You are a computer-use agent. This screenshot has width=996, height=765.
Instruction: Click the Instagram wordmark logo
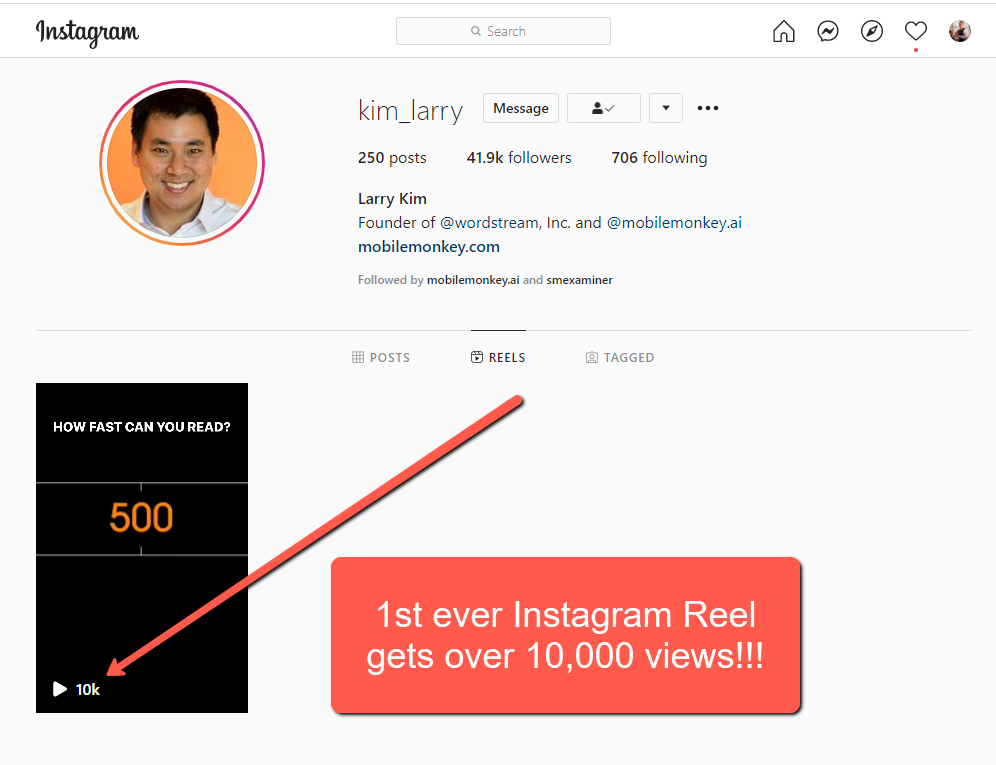[88, 32]
